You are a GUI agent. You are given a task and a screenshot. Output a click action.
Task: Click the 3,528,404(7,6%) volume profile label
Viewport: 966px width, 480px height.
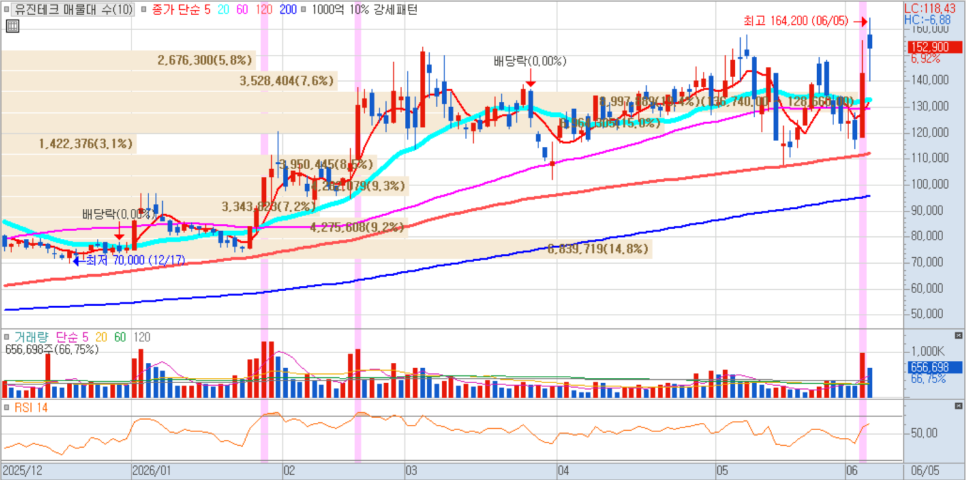(x=288, y=81)
